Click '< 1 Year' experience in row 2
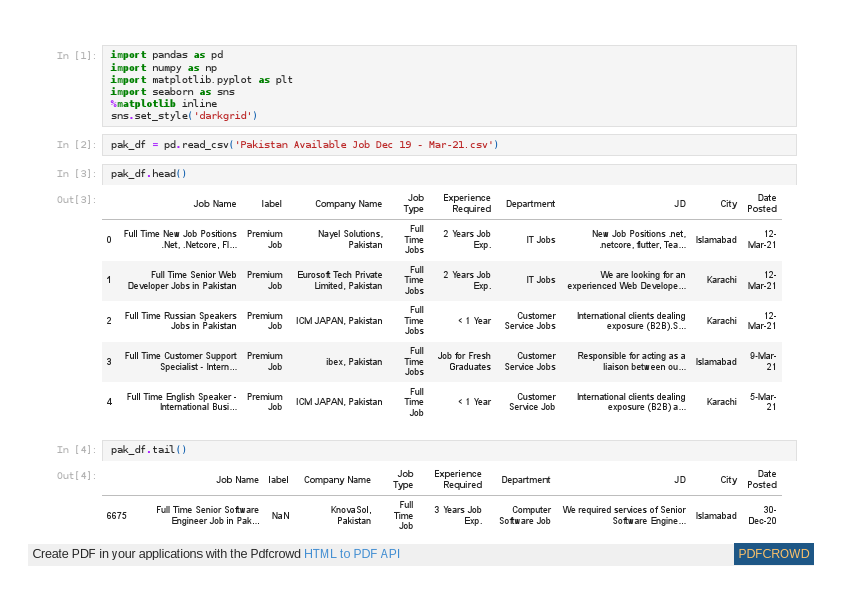 click(474, 321)
